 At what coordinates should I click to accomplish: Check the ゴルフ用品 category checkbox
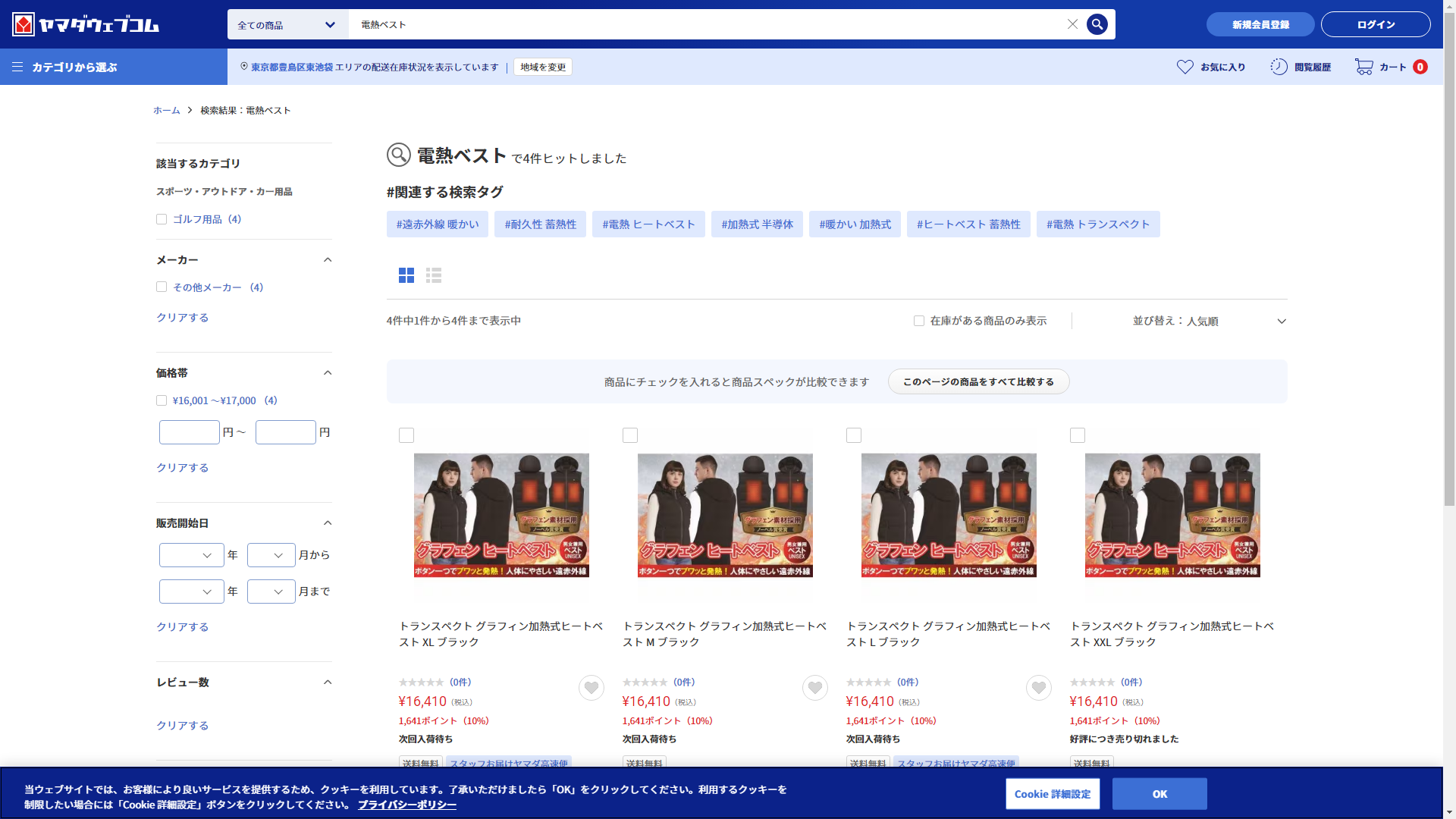pos(162,219)
